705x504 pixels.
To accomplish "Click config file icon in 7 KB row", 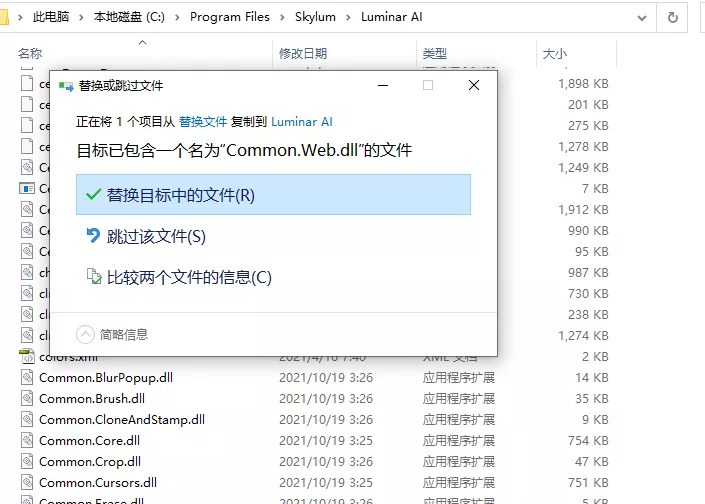I will pyautogui.click(x=27, y=188).
